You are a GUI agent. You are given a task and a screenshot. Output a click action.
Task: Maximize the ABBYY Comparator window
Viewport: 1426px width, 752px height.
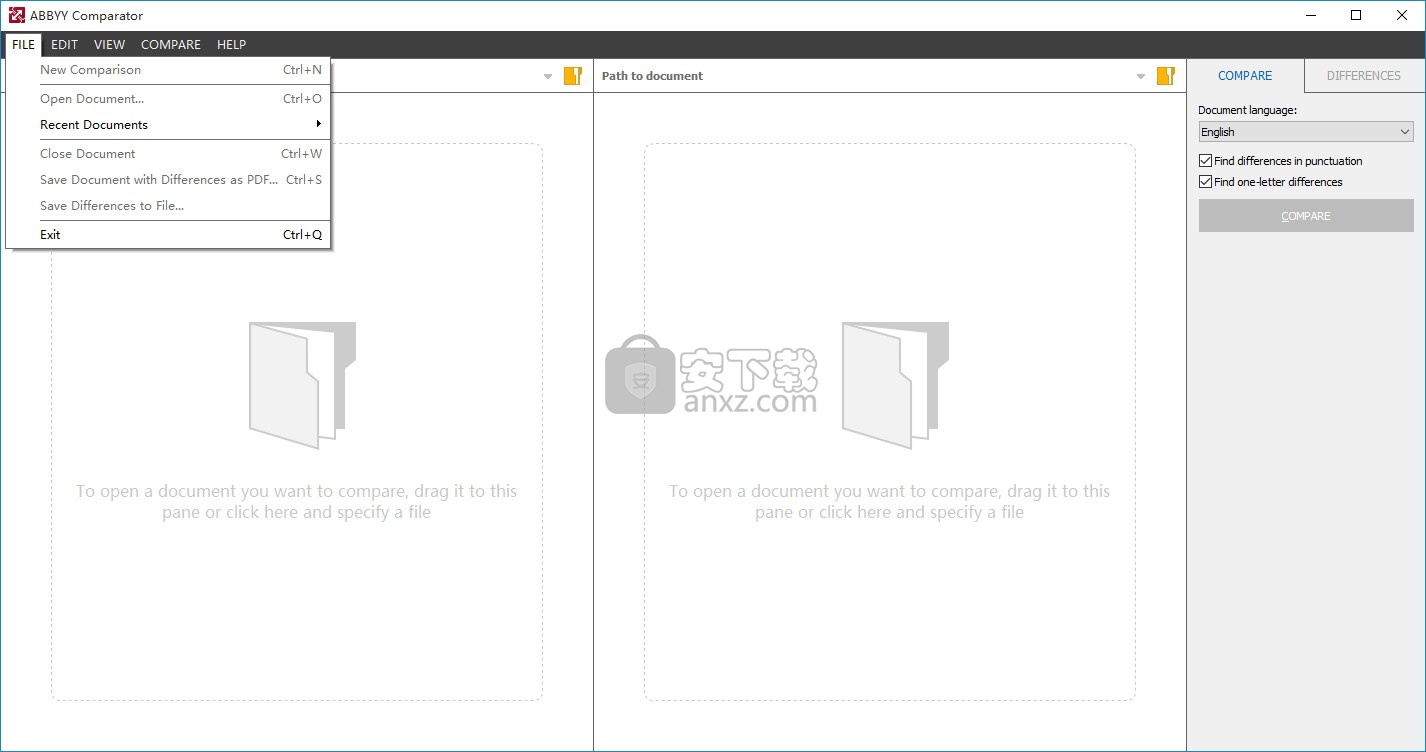(x=1356, y=15)
